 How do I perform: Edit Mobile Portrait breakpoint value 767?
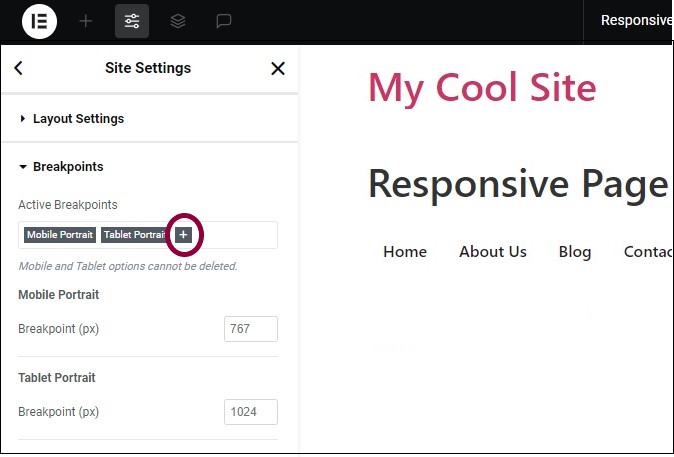251,329
